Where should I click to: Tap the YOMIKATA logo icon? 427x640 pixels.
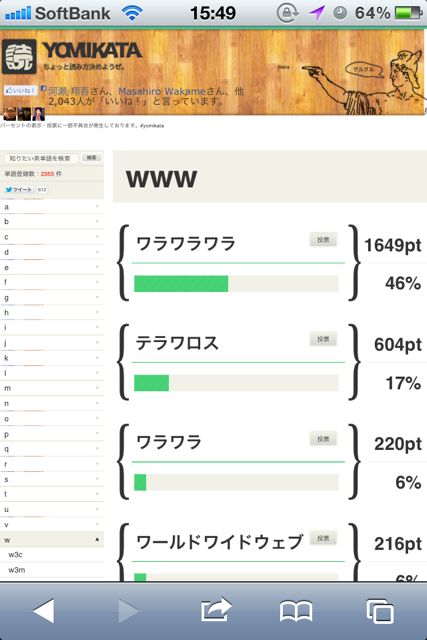[19, 57]
